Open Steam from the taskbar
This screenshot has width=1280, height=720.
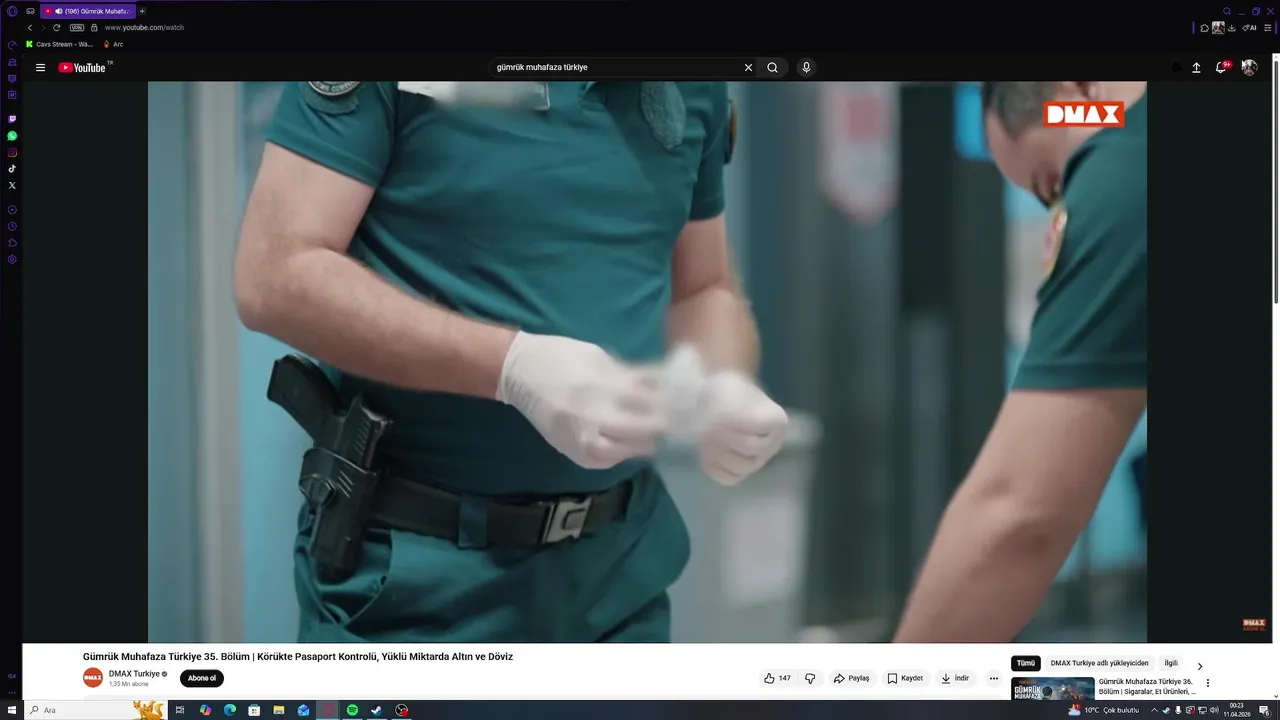(x=377, y=710)
